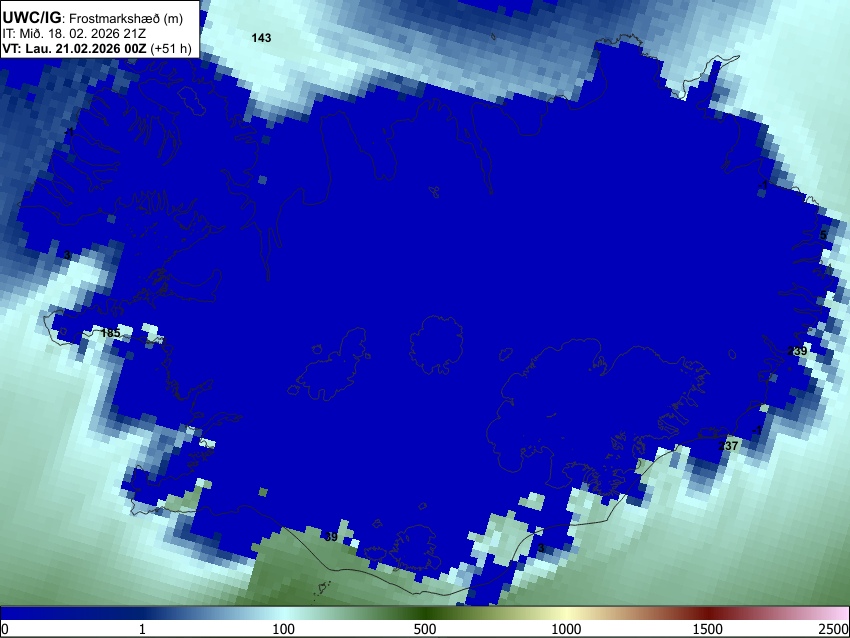Select the 1000 label on the color scale

[x=566, y=629]
